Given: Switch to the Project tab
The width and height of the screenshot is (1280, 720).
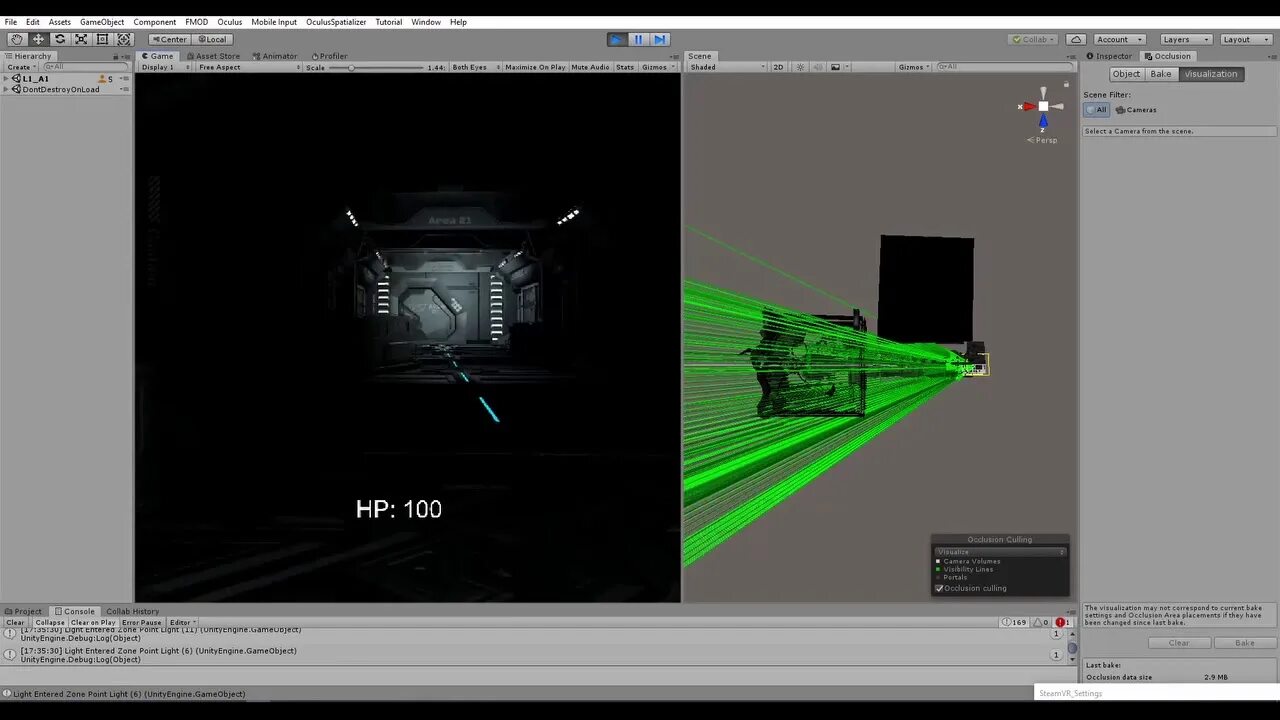Looking at the screenshot, I should coord(24,611).
